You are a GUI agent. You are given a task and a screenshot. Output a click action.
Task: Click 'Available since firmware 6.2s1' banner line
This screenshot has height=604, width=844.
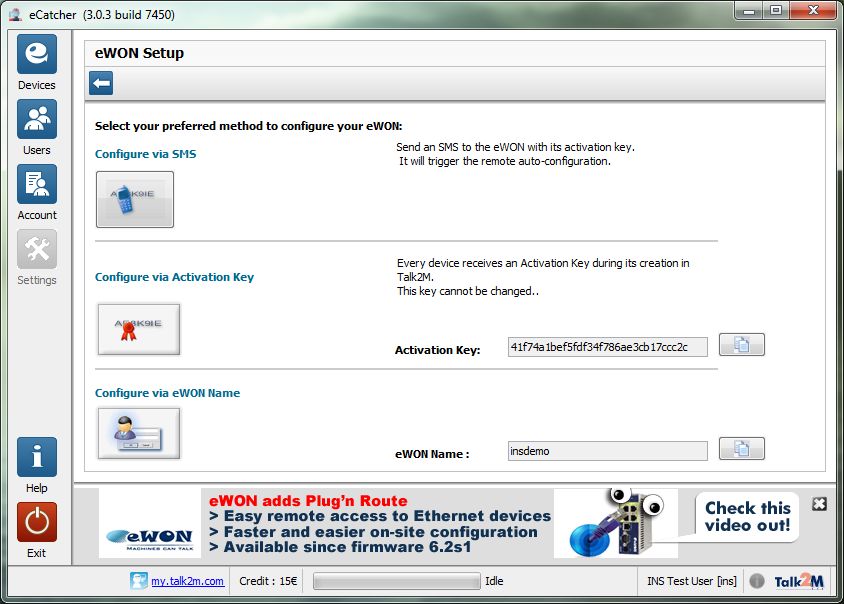click(340, 547)
